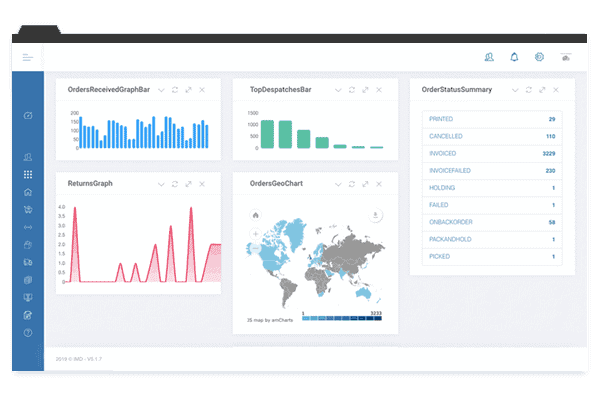Open the settings gear in top bar
The height and width of the screenshot is (400, 600).
tap(539, 57)
